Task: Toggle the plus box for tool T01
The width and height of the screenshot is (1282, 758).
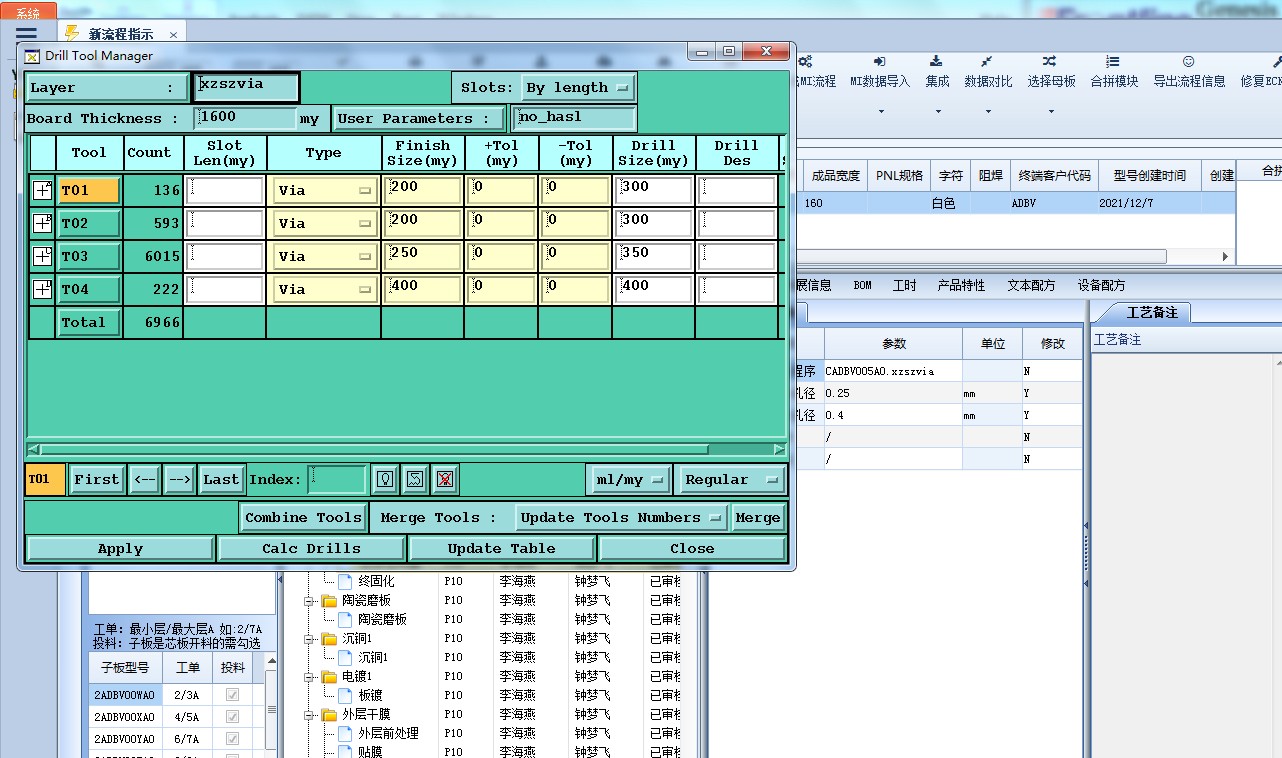Action: [x=42, y=190]
